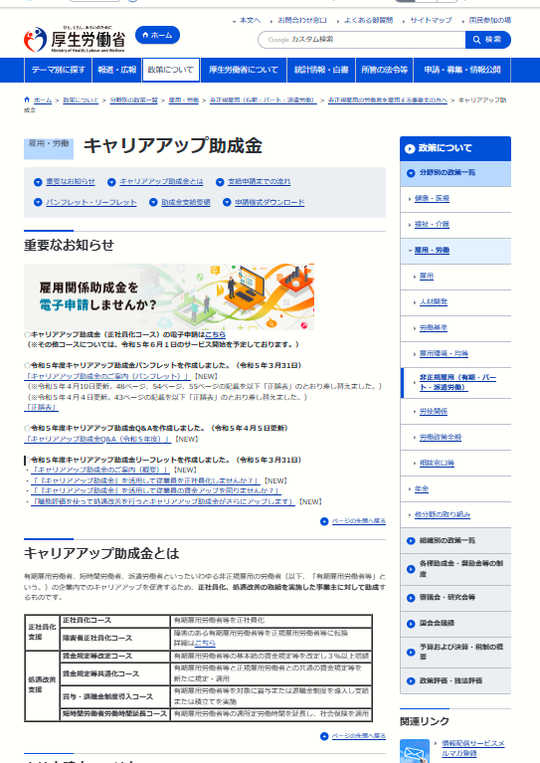Click the home icon in the breadcrumb
Viewport: 540px width, 763px height.
coord(27,100)
